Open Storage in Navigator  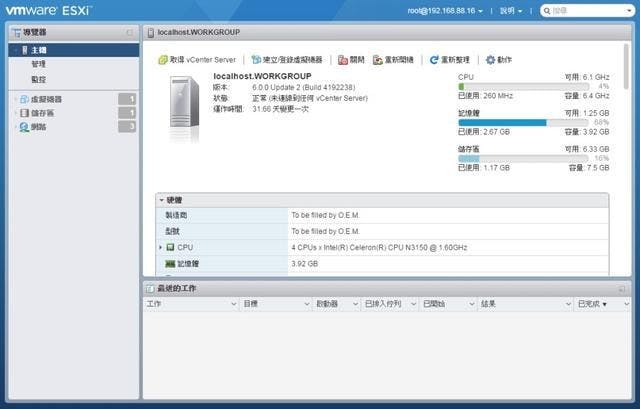click(42, 113)
